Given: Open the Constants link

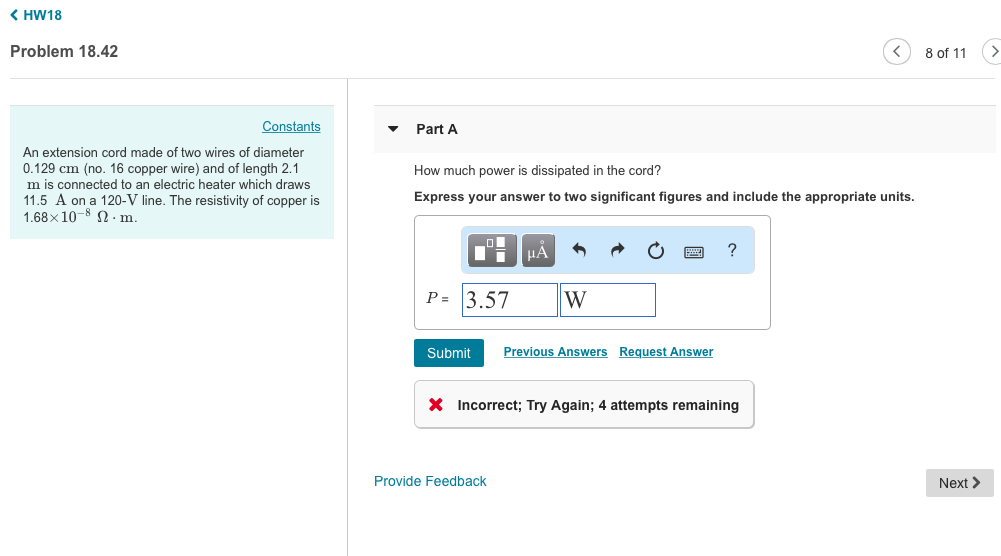Looking at the screenshot, I should pyautogui.click(x=291, y=126).
